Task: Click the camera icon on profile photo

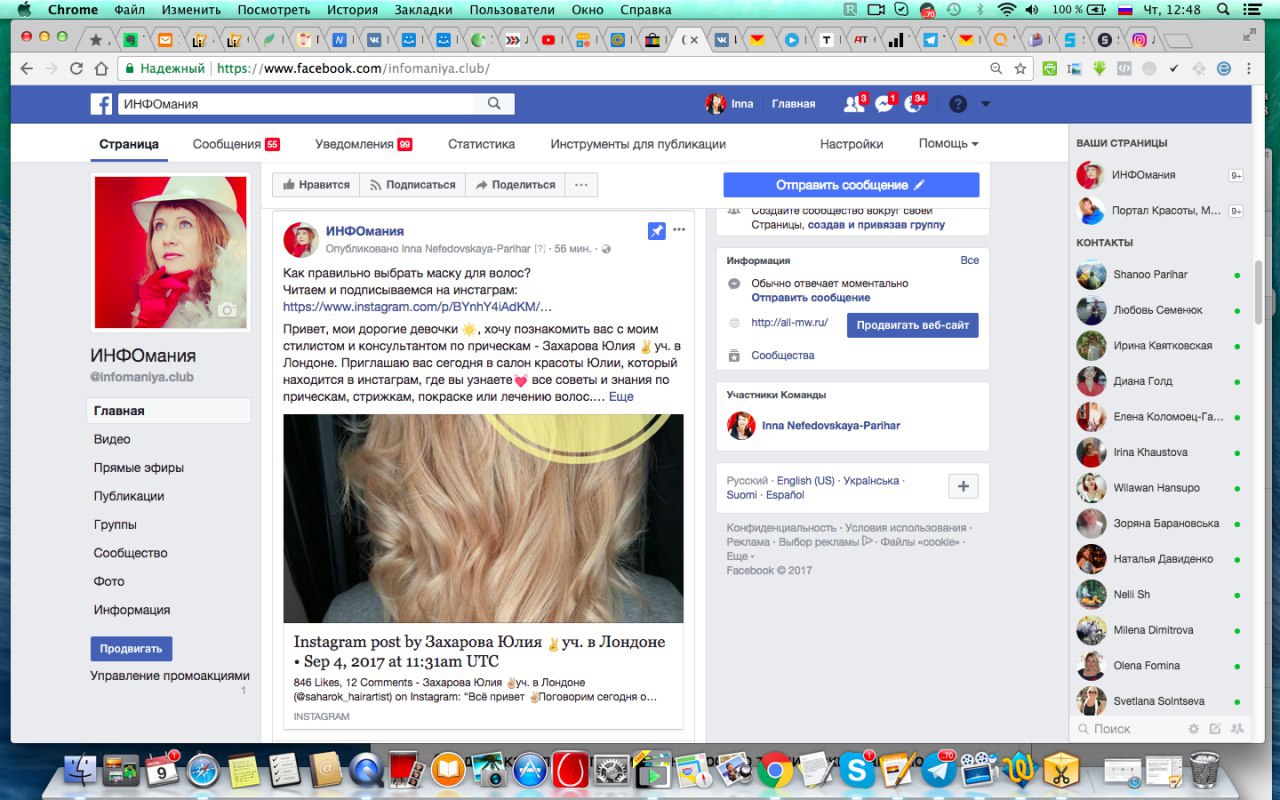Action: click(227, 310)
